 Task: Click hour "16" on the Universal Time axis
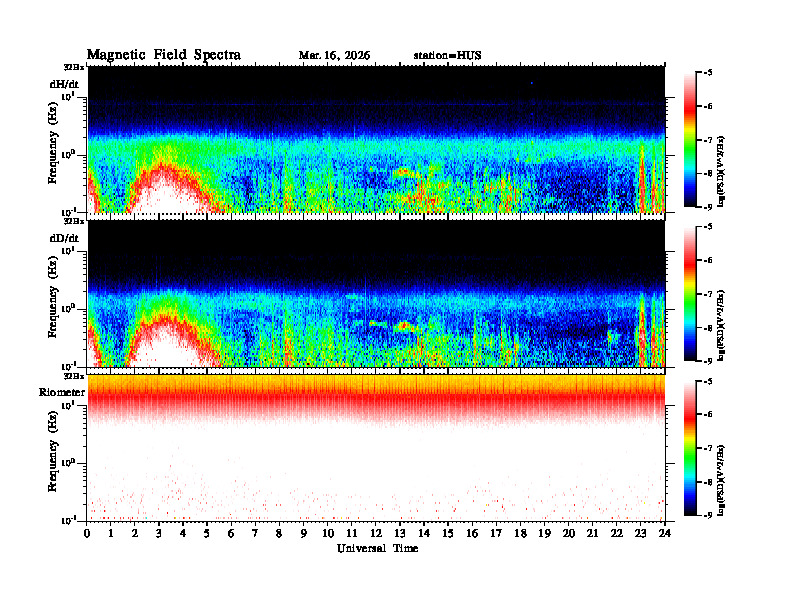[472, 533]
